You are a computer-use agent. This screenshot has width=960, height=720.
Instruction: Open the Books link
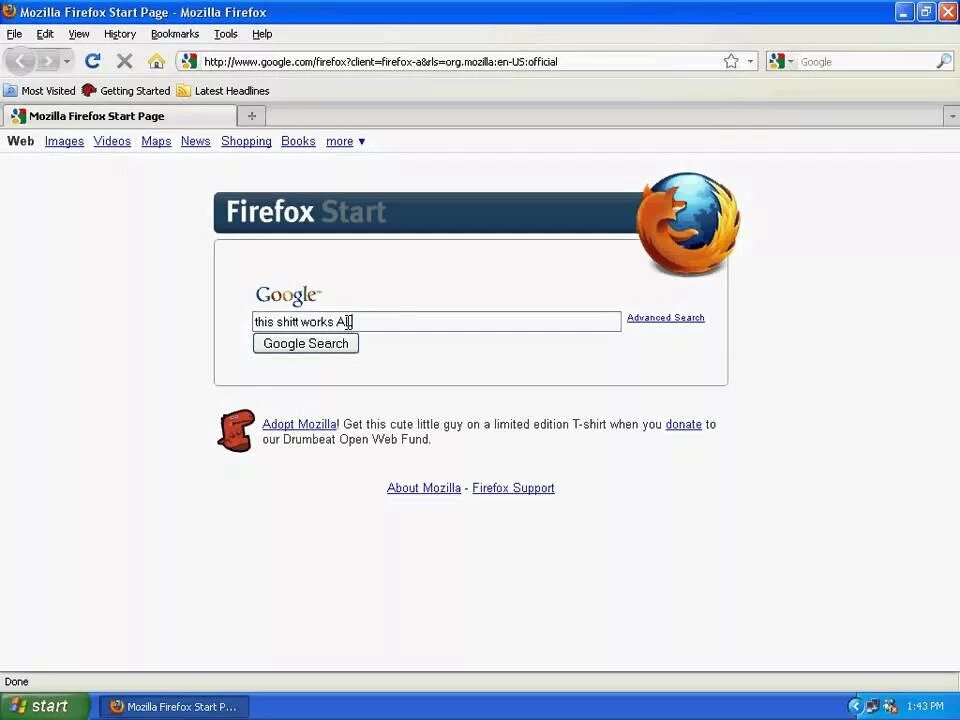(x=298, y=141)
